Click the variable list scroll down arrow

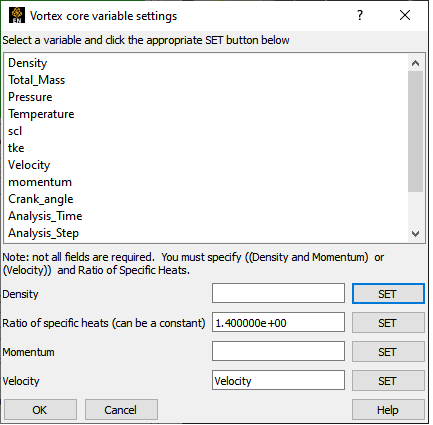pos(415,234)
